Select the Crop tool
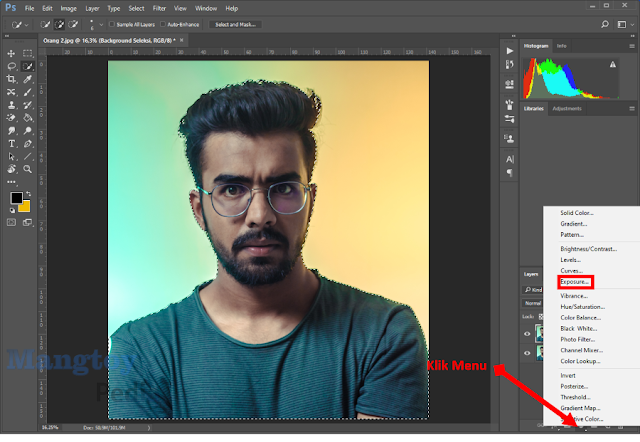The height and width of the screenshot is (442, 640). pos(11,79)
